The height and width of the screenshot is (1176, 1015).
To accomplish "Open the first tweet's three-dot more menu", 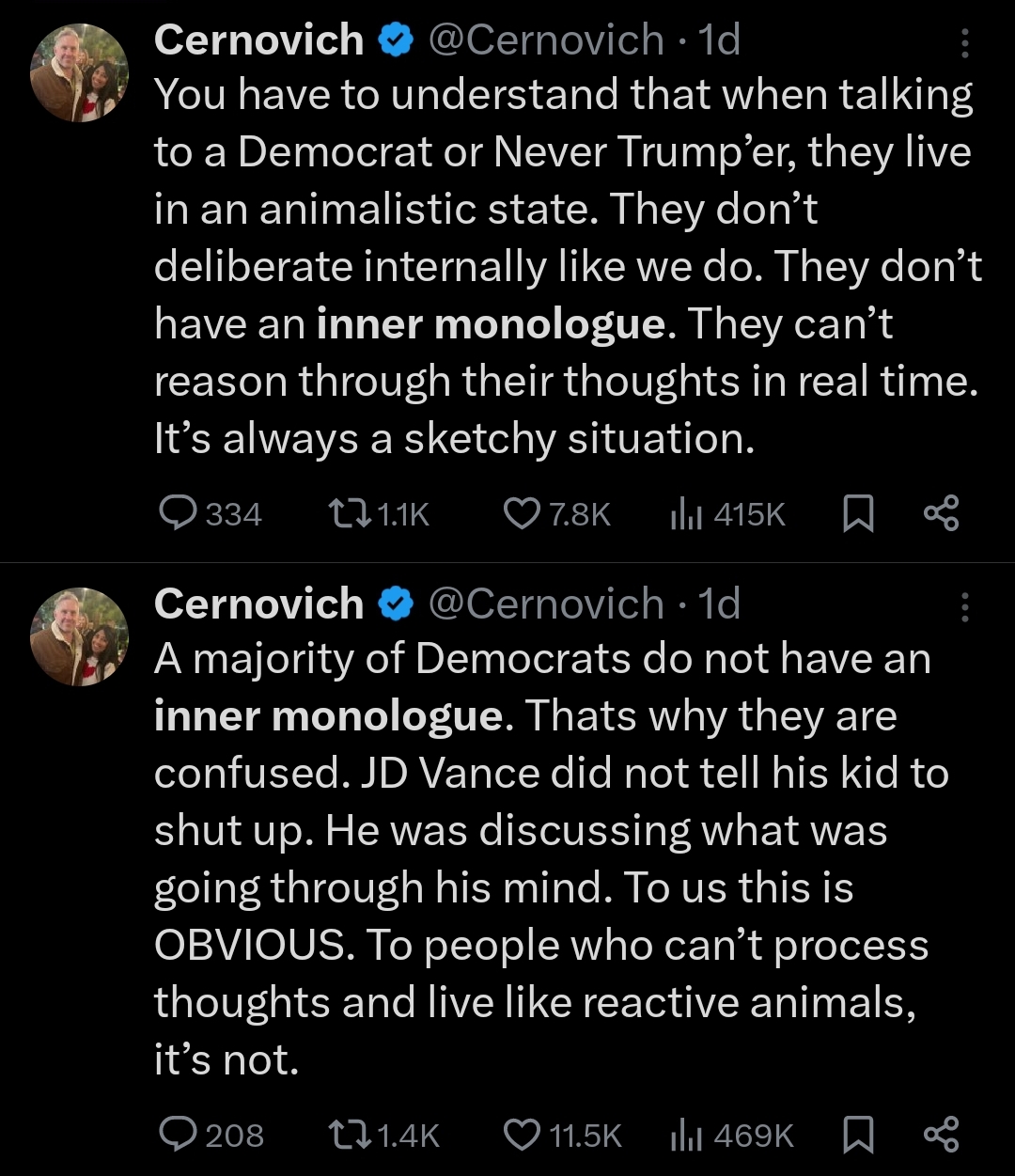I will pos(964,43).
